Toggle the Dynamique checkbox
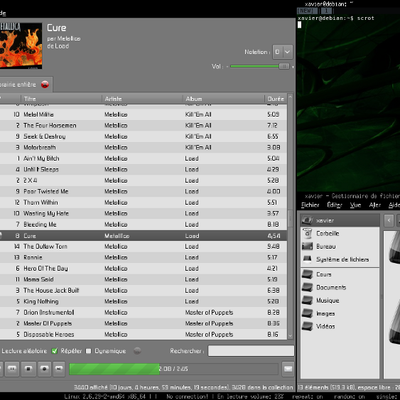The image size is (400, 400). coord(89,351)
